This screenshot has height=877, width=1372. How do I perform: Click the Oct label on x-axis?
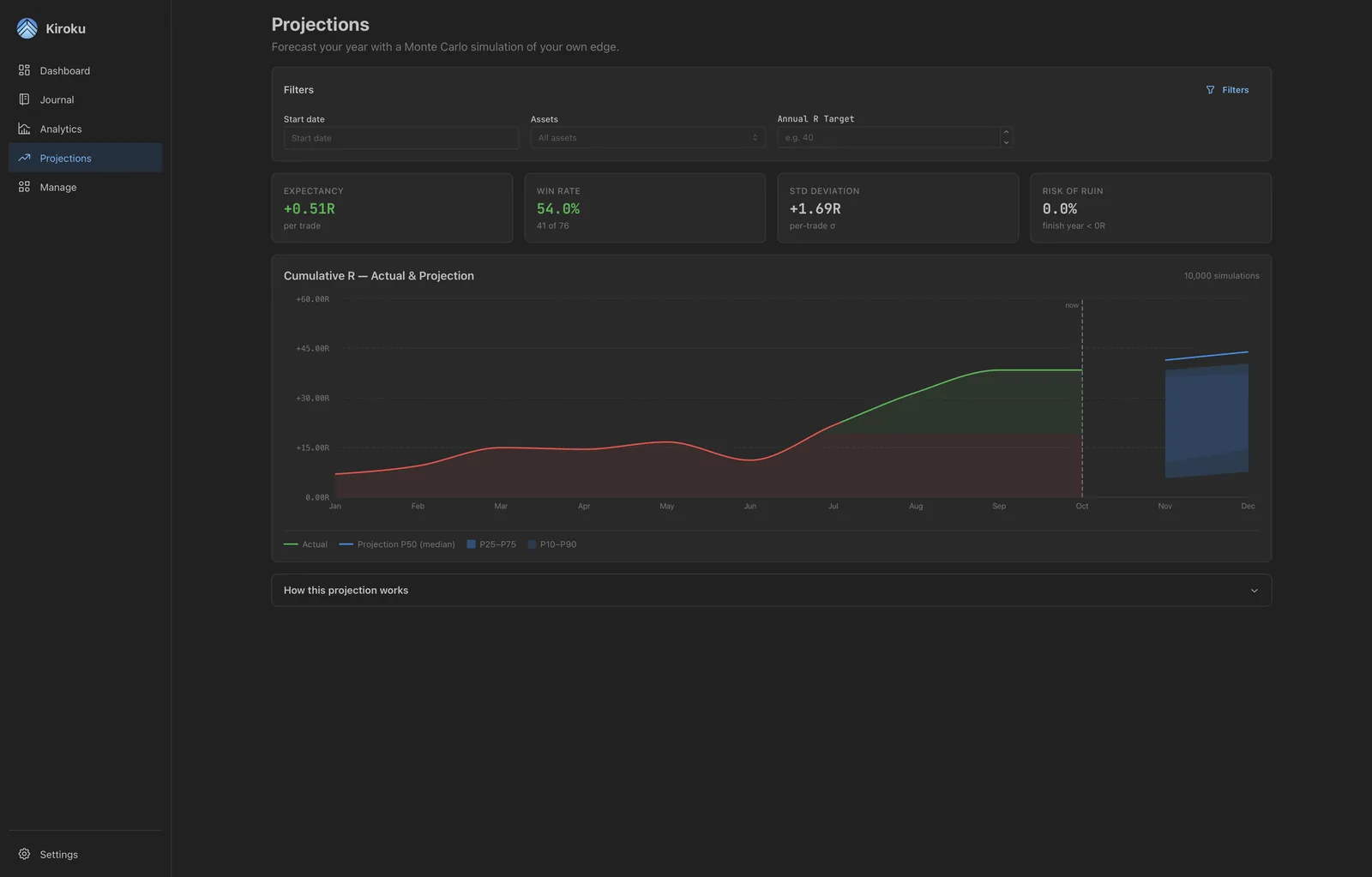point(1082,507)
